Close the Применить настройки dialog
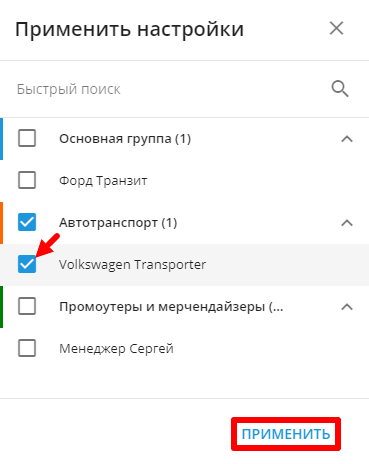 tap(336, 28)
